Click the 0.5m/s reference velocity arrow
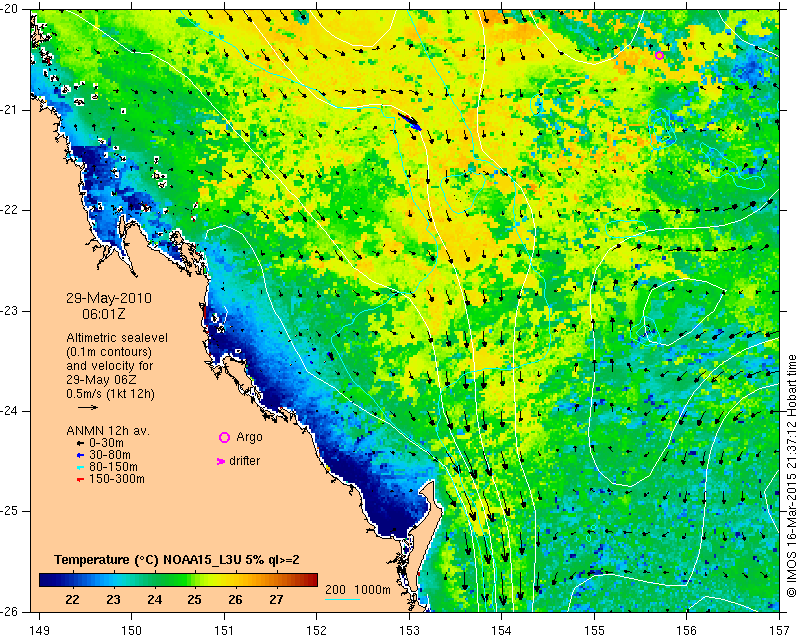Viewport: 800px width, 640px height. [x=88, y=407]
